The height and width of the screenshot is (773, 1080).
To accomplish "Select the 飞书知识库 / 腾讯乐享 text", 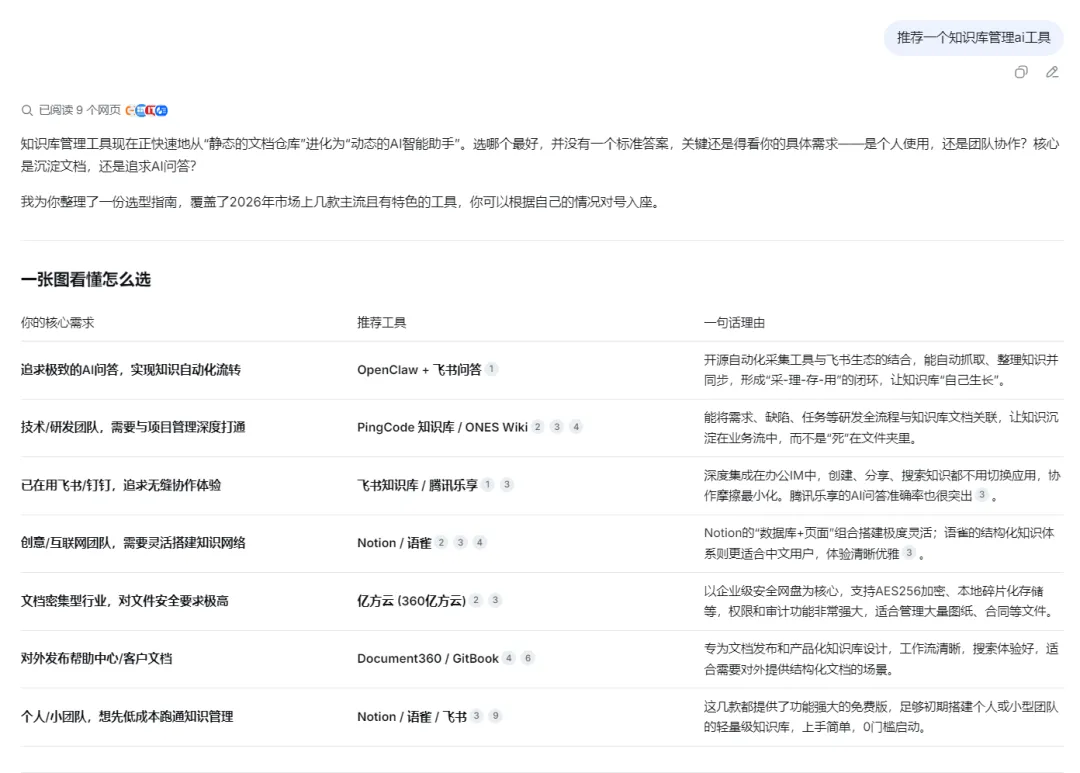I will [x=417, y=485].
